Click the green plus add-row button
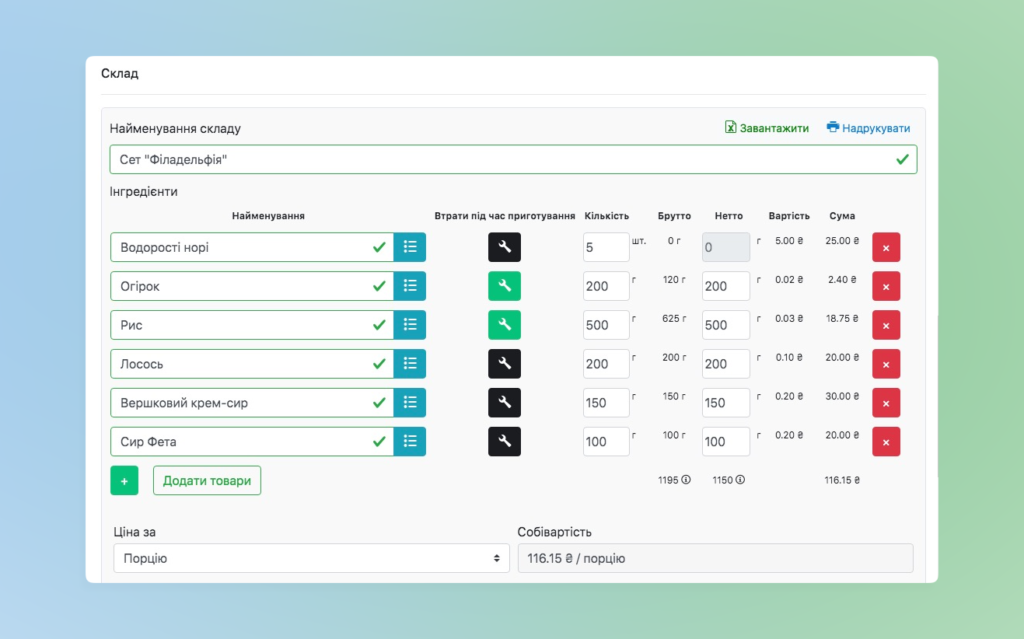The width and height of the screenshot is (1024, 639). 124,481
